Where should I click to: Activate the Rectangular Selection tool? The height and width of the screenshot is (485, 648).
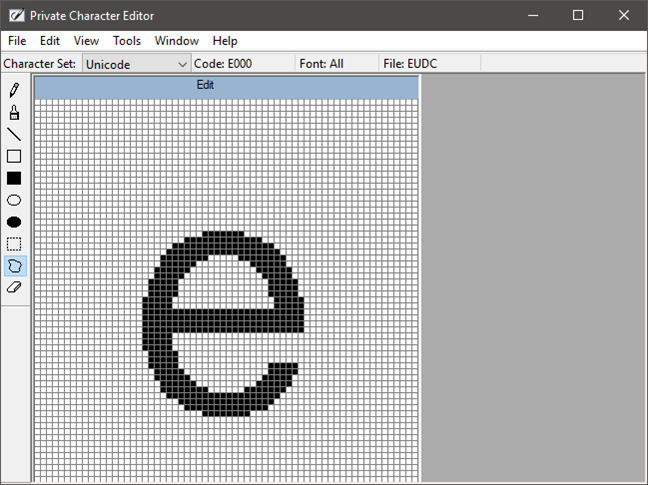[x=14, y=244]
